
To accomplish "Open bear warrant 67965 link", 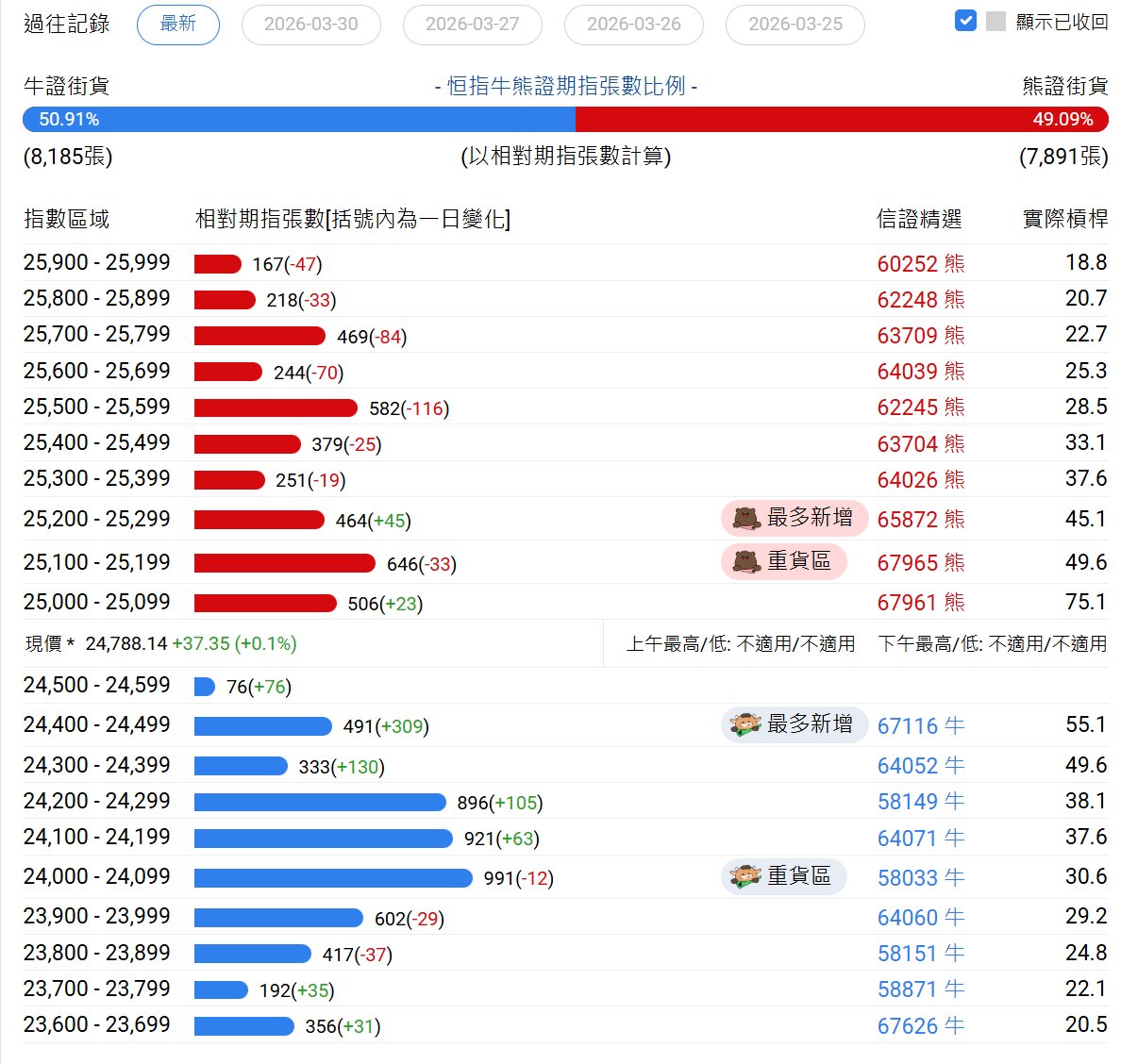I will [x=907, y=563].
